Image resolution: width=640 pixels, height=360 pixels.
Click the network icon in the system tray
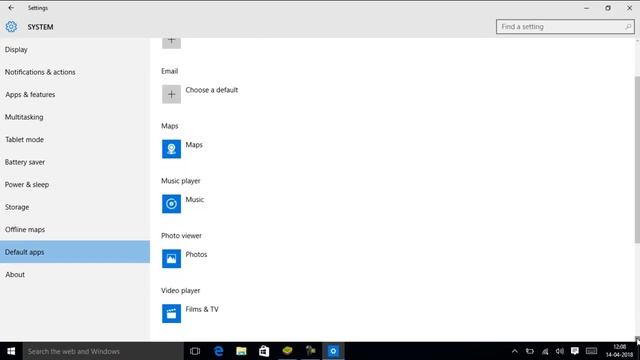(x=545, y=351)
